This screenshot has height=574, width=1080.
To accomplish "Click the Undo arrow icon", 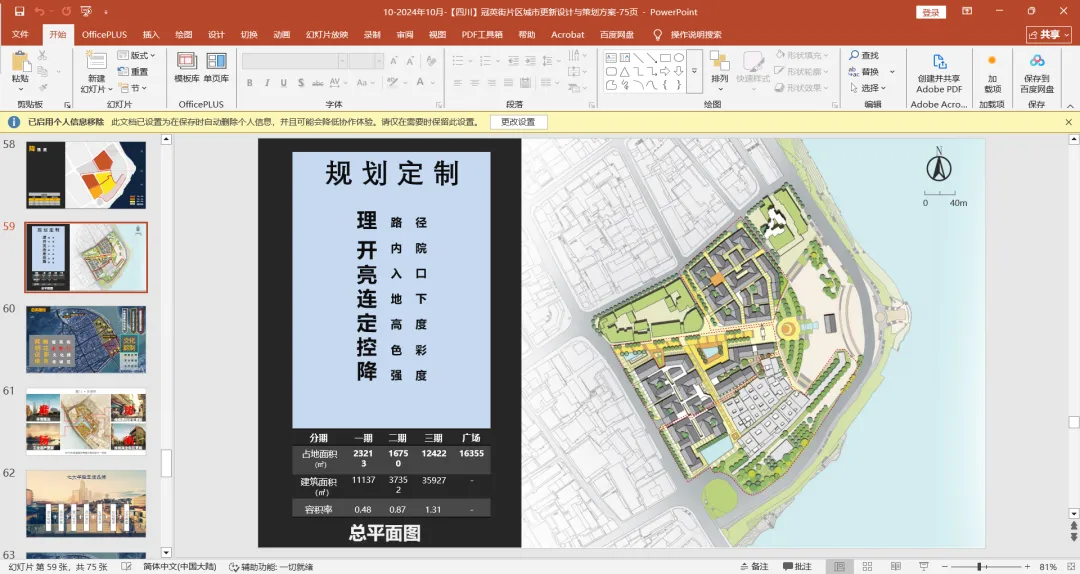I will point(39,12).
